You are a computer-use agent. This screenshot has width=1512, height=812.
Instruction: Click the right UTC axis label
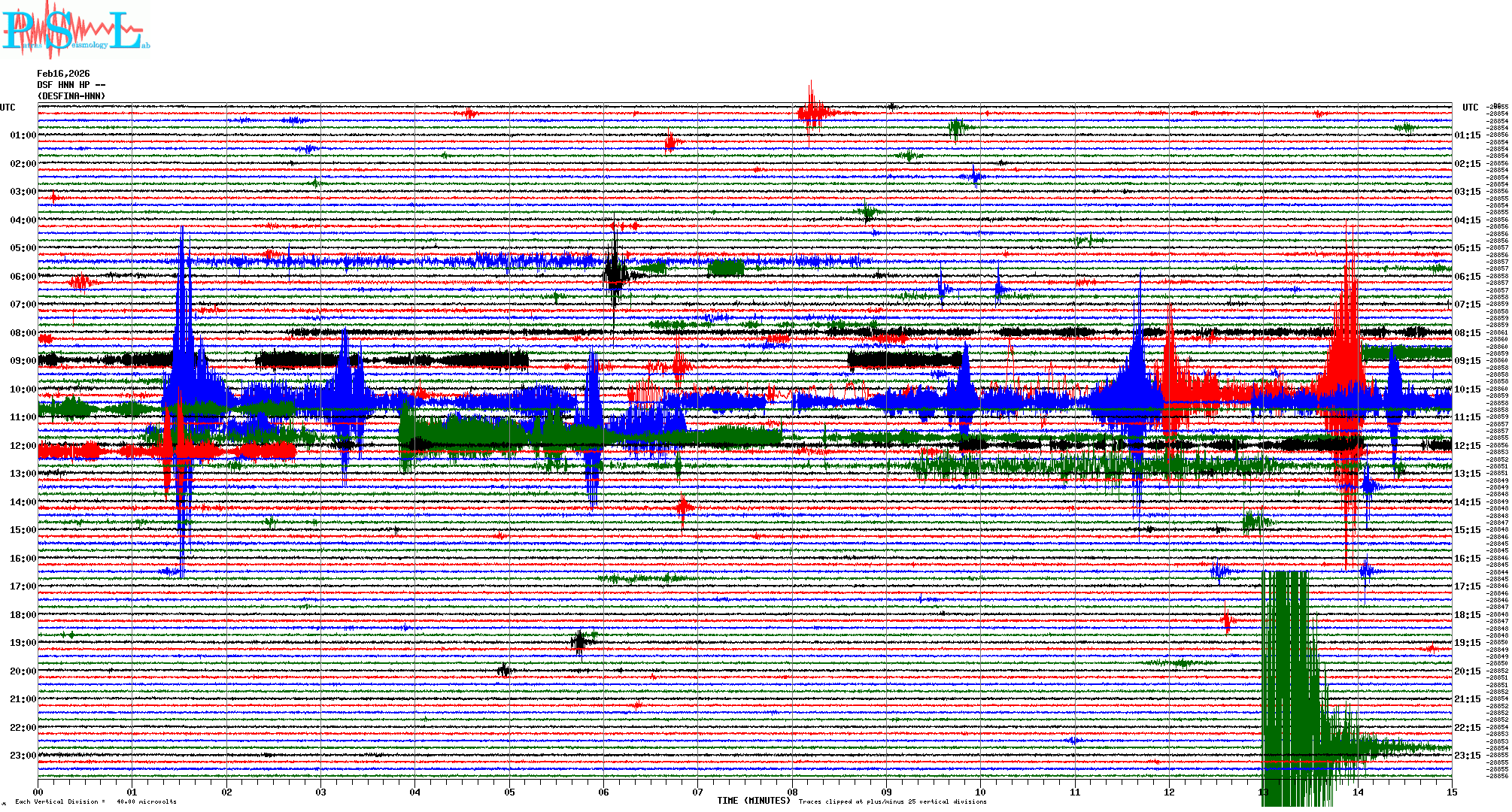[1470, 108]
